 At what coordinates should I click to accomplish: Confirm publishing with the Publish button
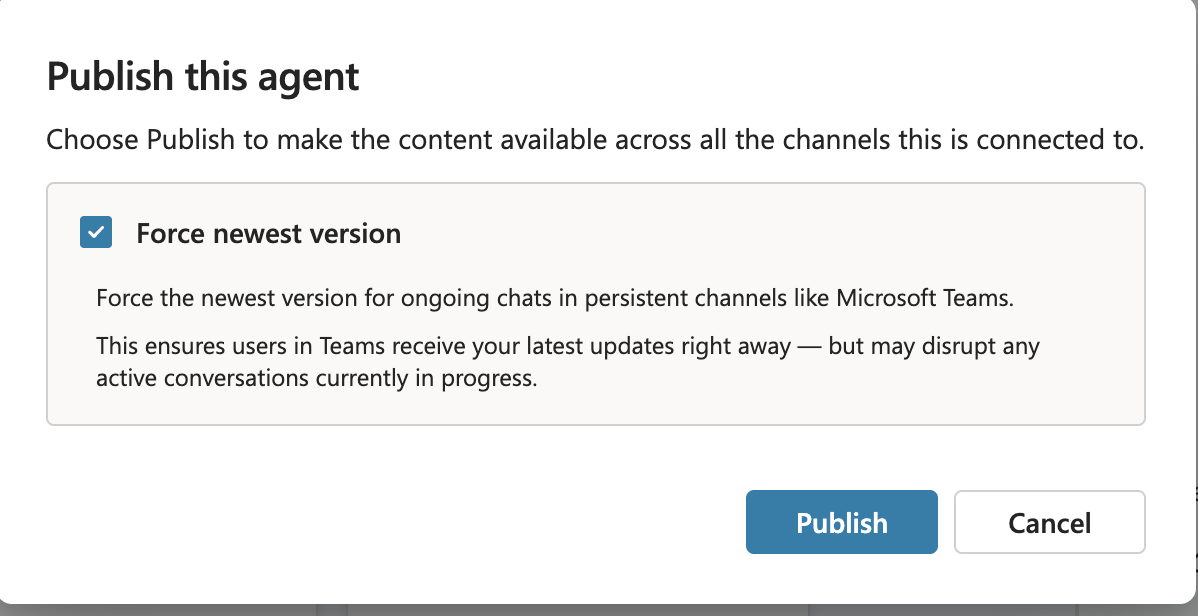[841, 521]
